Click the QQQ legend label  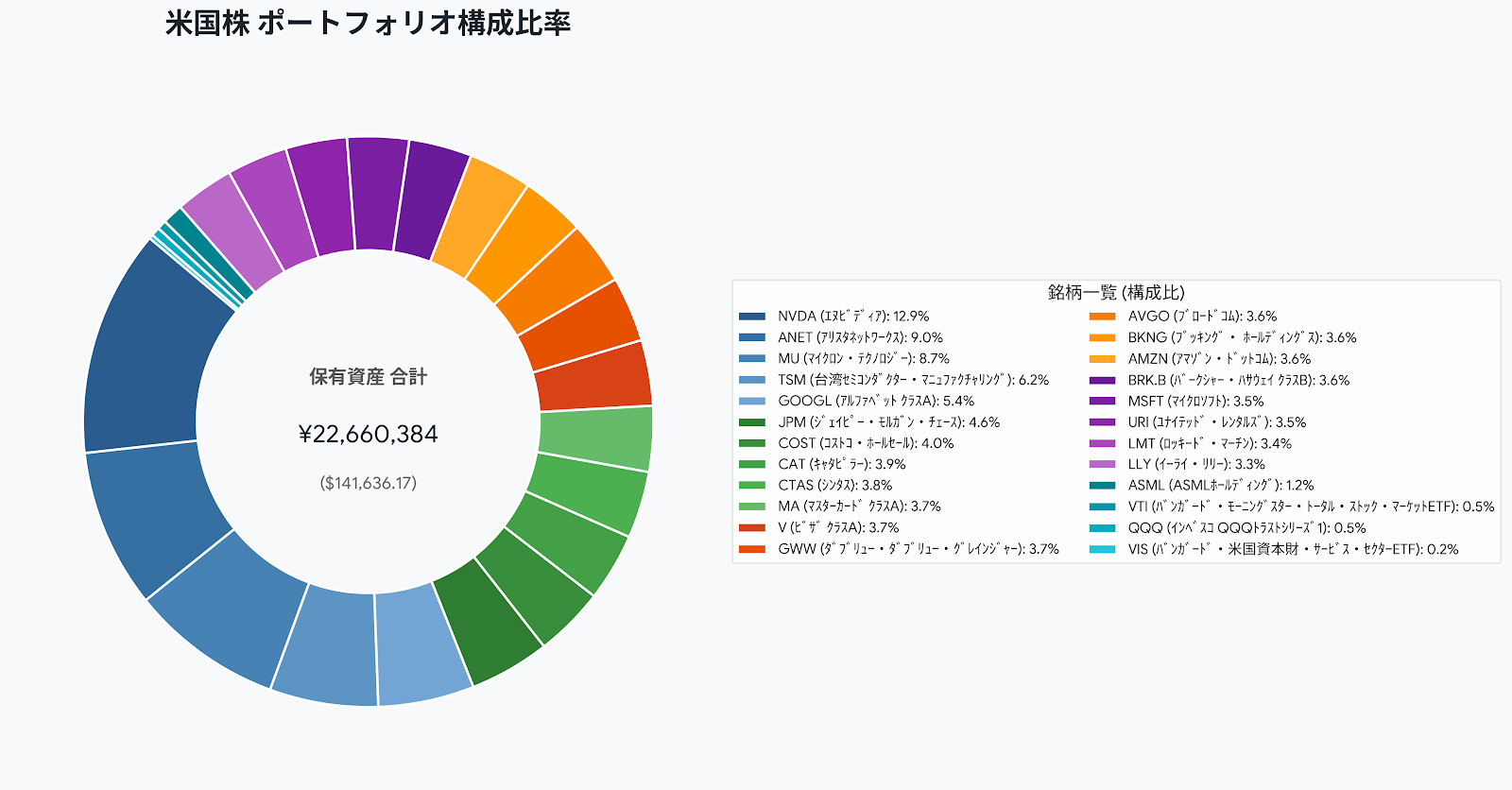tap(1246, 528)
